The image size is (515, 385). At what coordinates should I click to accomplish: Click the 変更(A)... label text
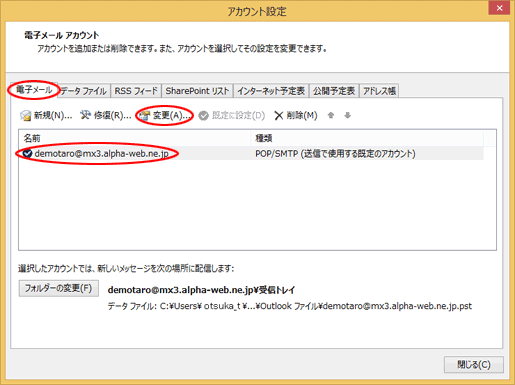[172, 116]
